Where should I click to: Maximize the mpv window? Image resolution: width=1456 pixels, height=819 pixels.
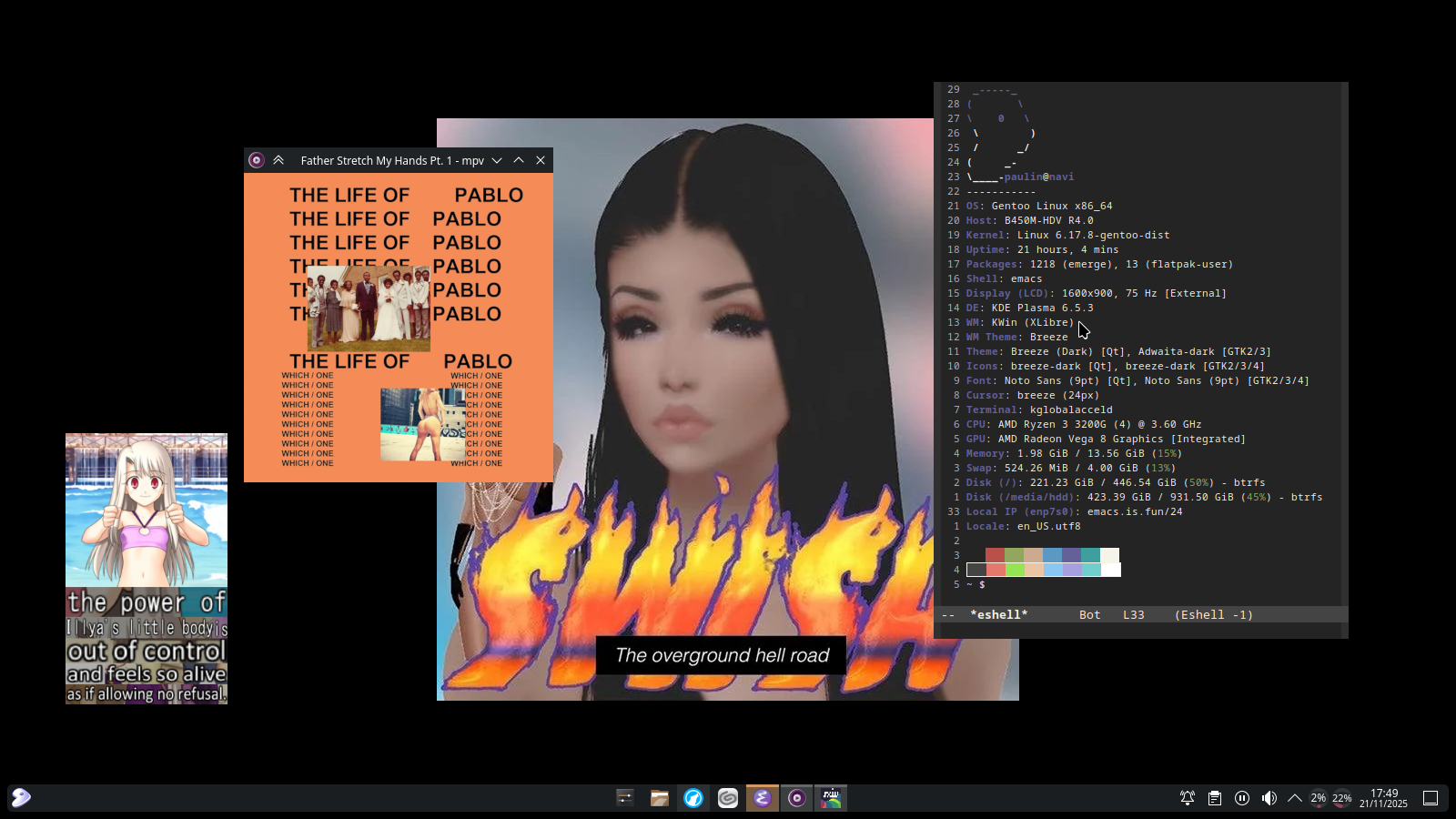(519, 160)
